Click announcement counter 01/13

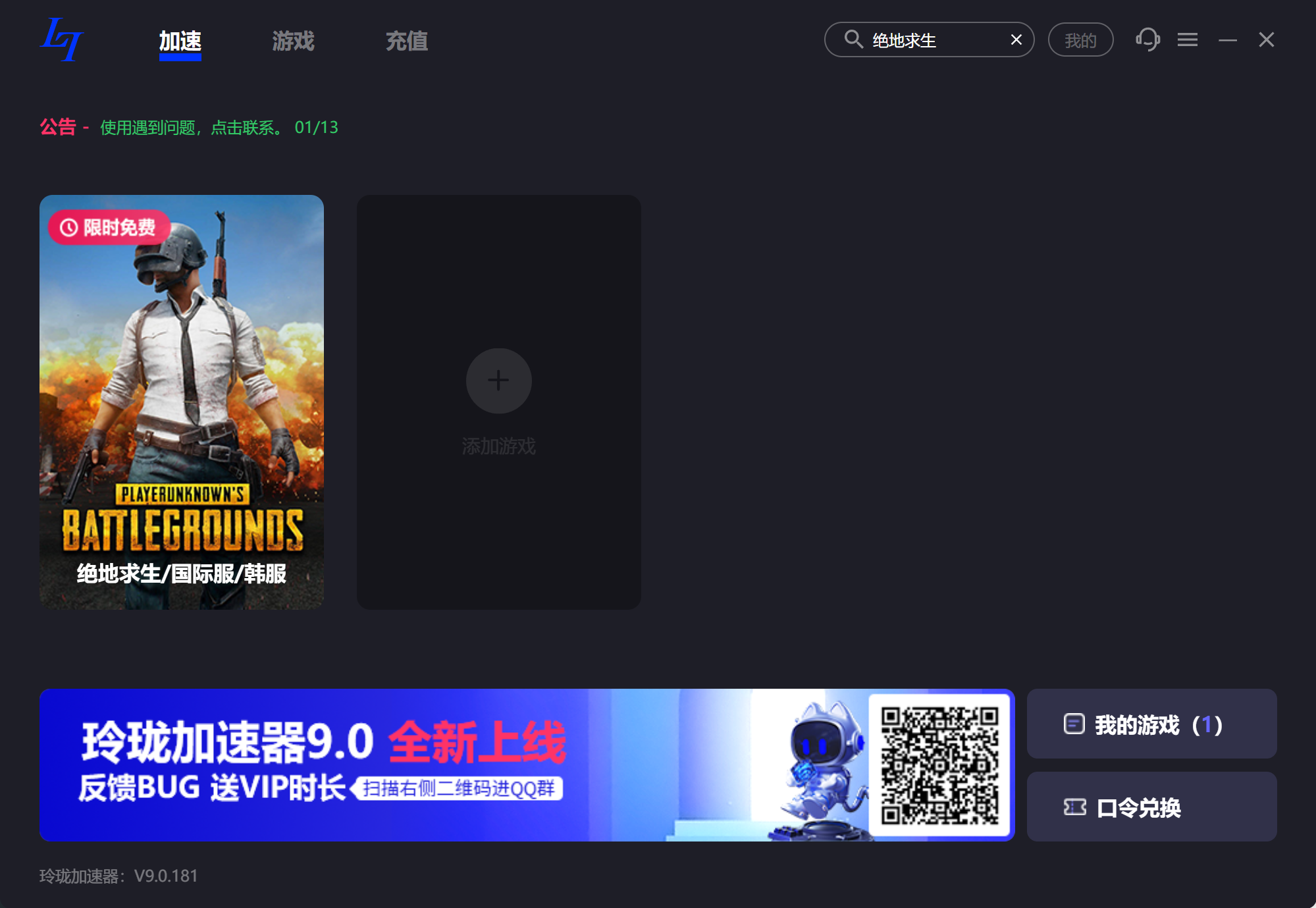click(316, 127)
